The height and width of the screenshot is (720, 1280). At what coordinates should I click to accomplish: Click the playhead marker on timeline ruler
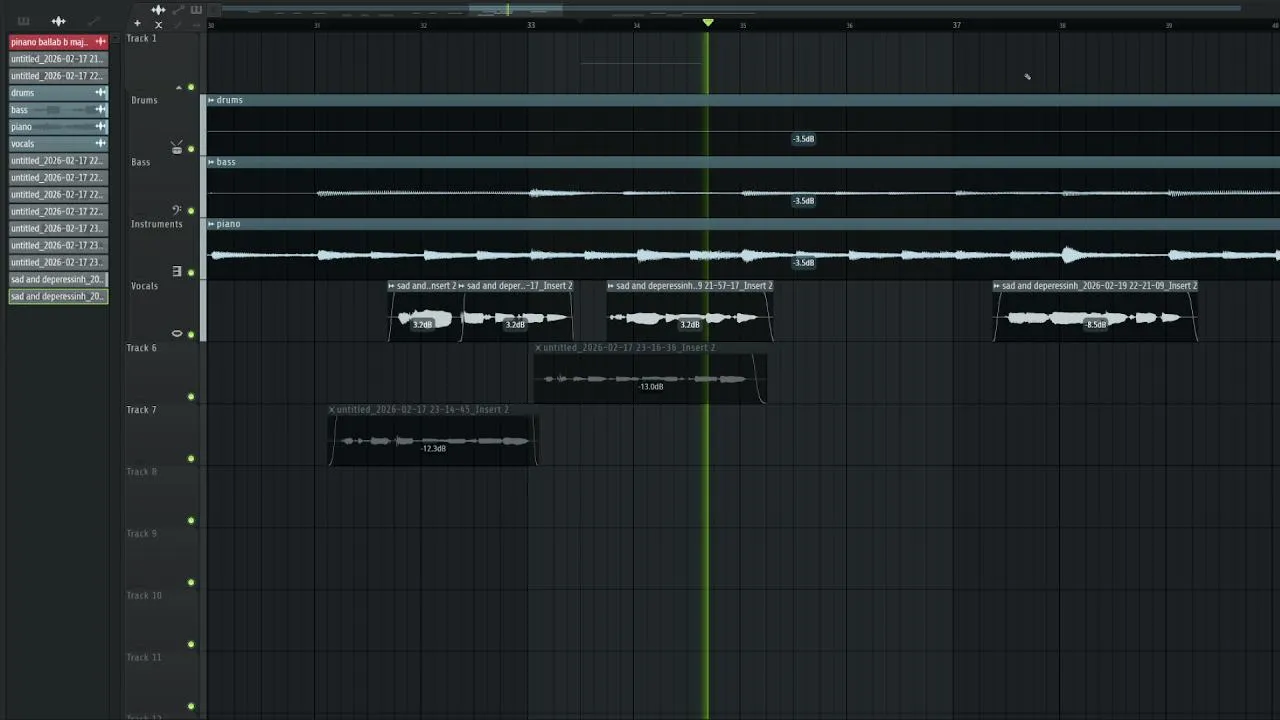tap(708, 22)
